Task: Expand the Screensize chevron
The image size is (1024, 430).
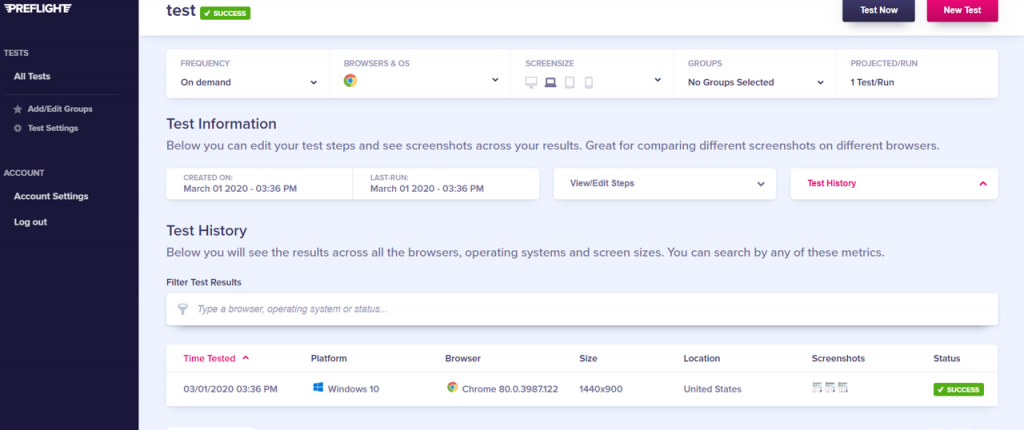Action: click(x=658, y=80)
